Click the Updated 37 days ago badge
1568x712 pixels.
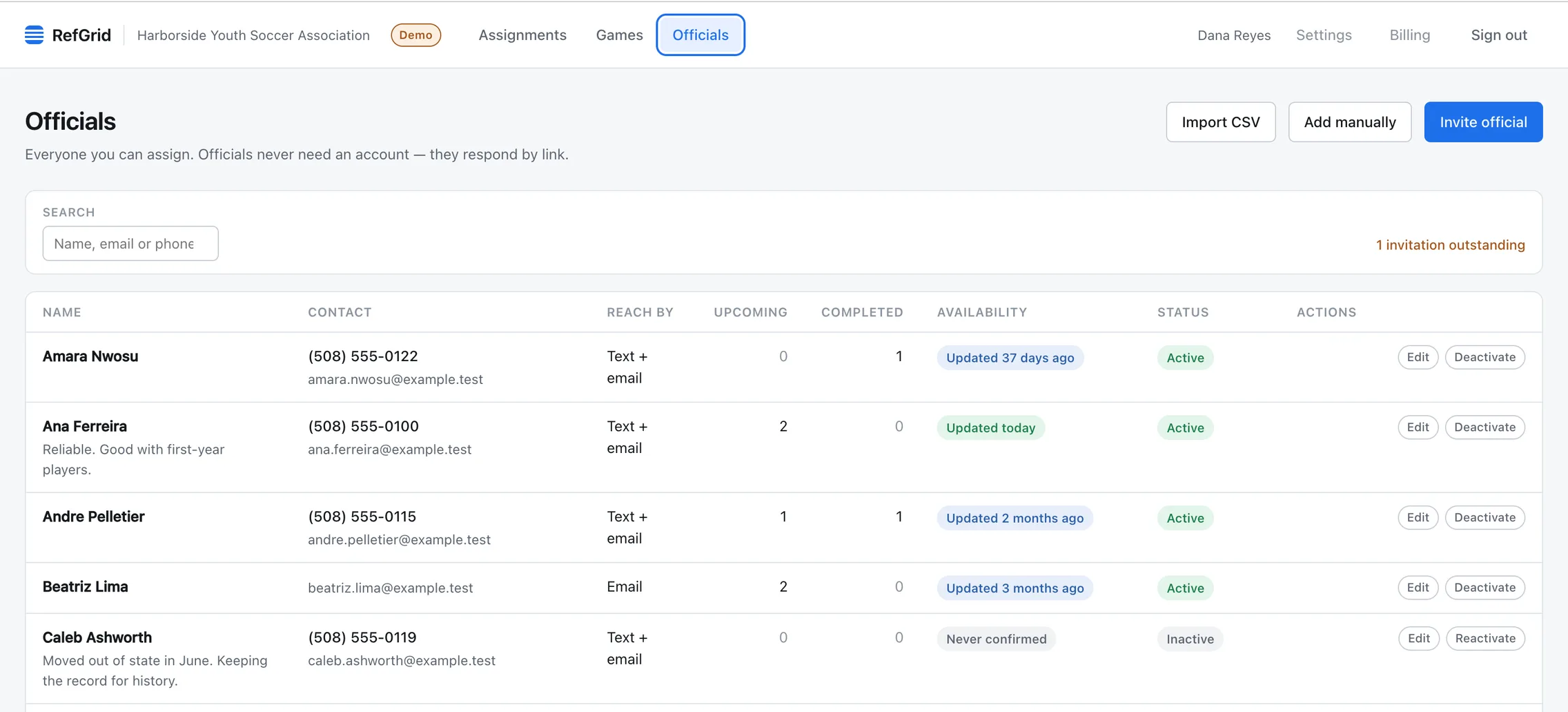point(1010,358)
